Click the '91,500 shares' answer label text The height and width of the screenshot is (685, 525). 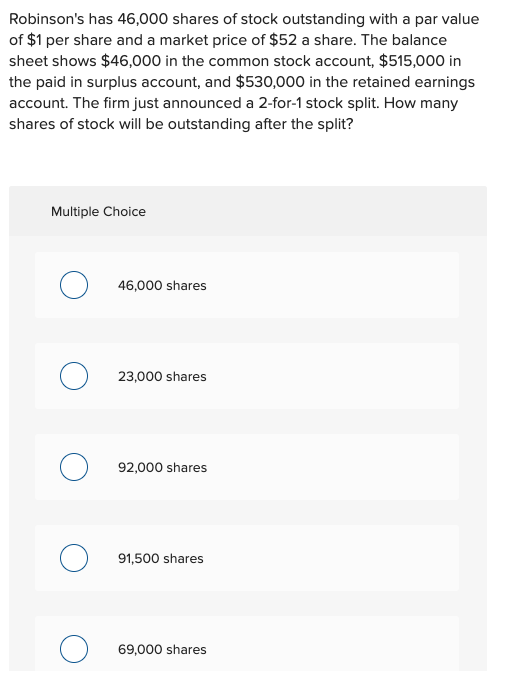coord(161,559)
